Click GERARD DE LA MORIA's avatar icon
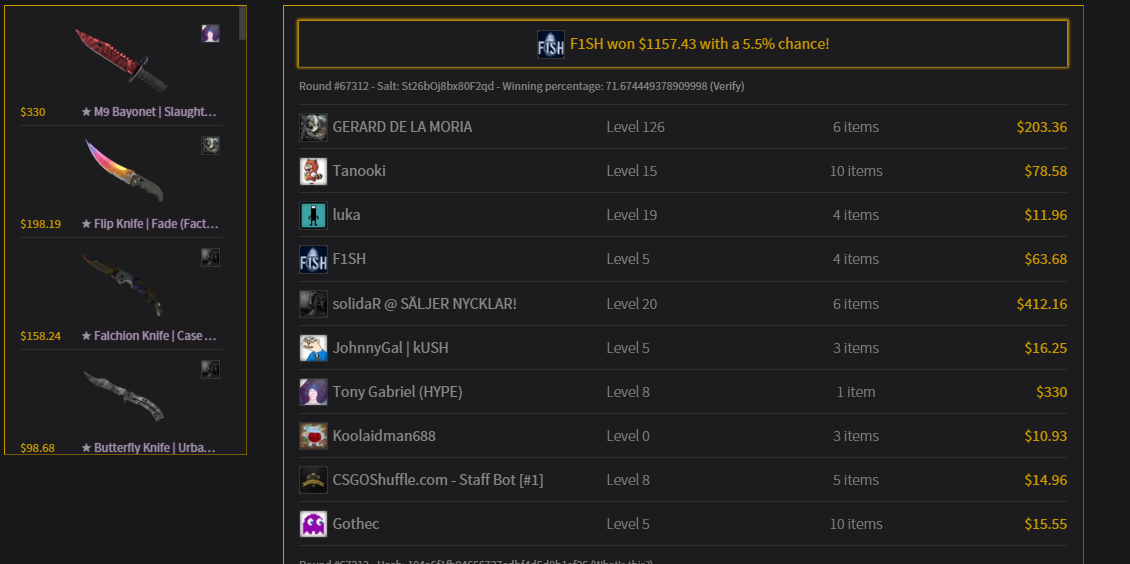This screenshot has width=1130, height=564. (x=313, y=127)
